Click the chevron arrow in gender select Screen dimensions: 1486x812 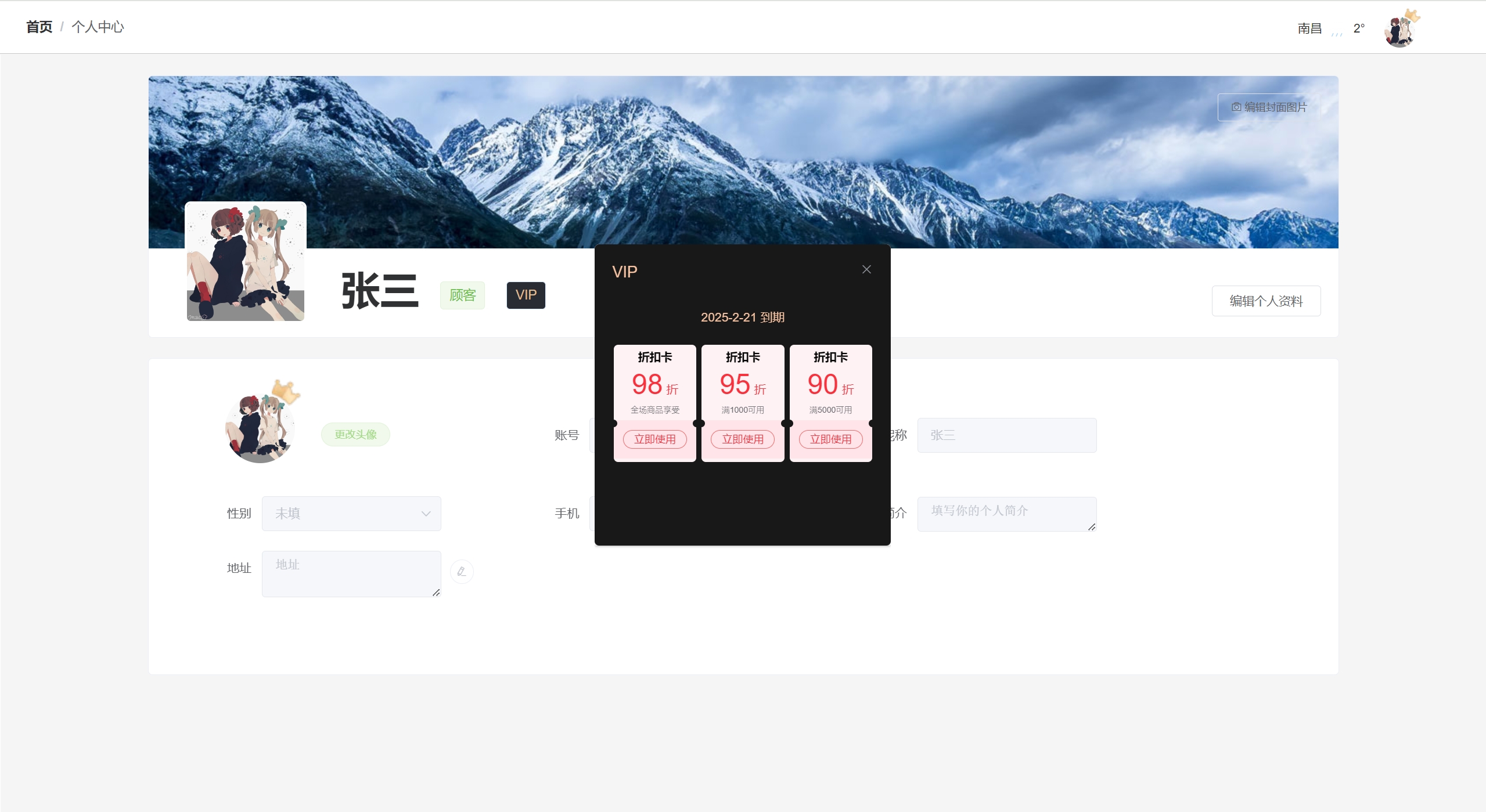tap(426, 514)
